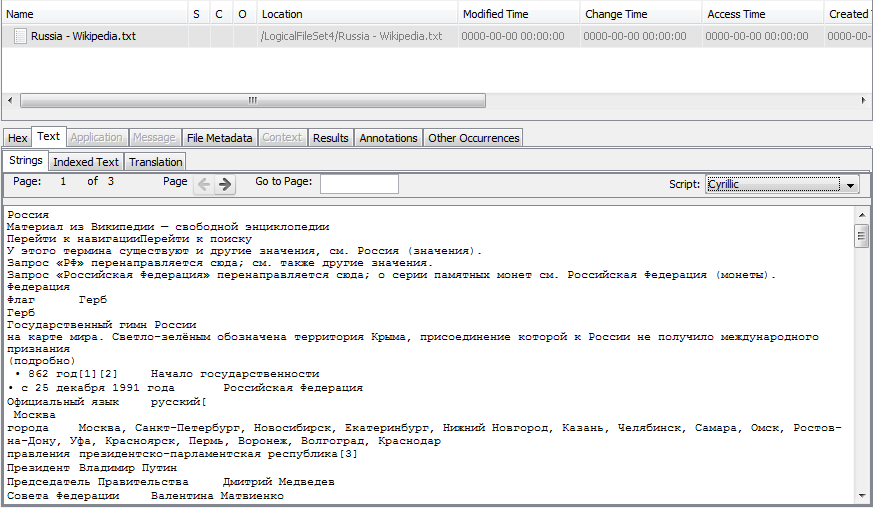Sort by Change Time column header
This screenshot has width=873, height=508.
[640, 14]
